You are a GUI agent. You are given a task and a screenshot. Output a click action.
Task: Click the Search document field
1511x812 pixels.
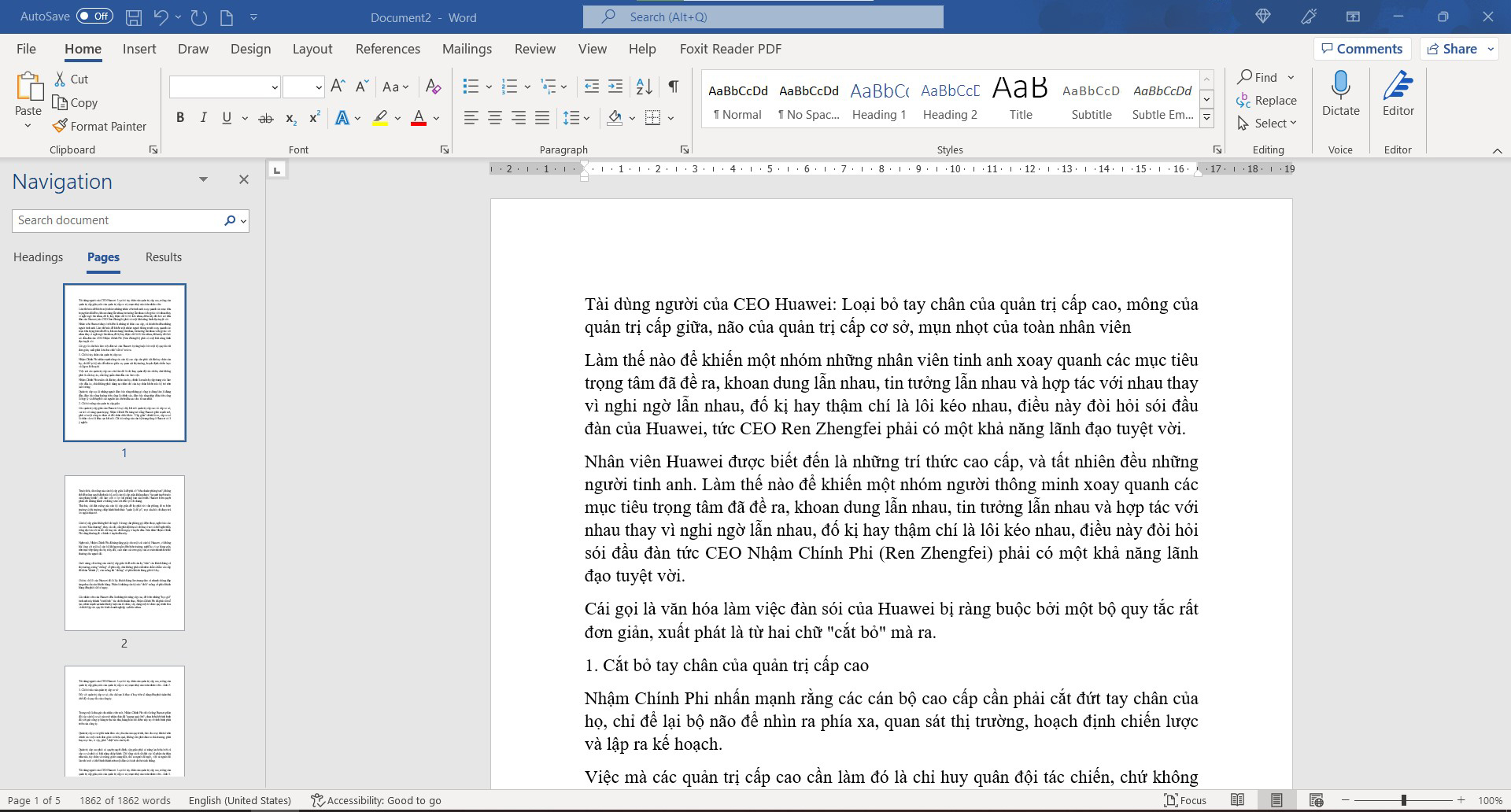(116, 220)
